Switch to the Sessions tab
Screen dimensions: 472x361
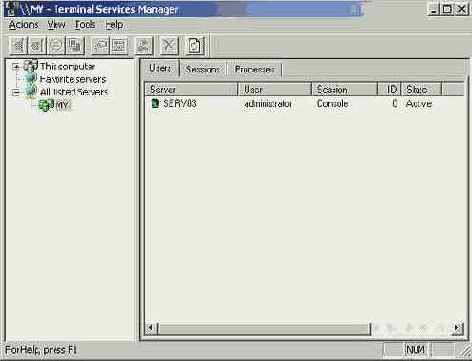[203, 69]
